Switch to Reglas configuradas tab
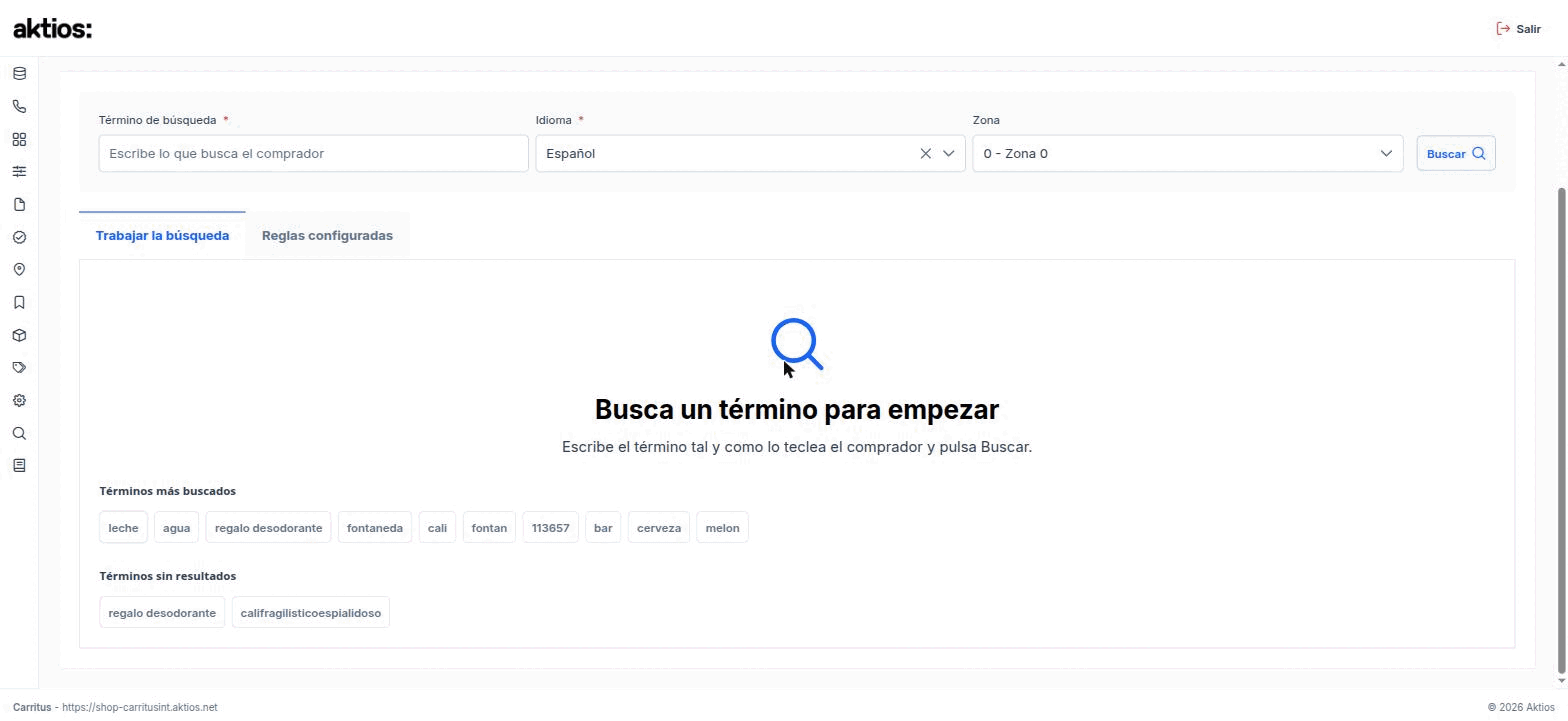The height and width of the screenshot is (721, 1568). [x=327, y=236]
